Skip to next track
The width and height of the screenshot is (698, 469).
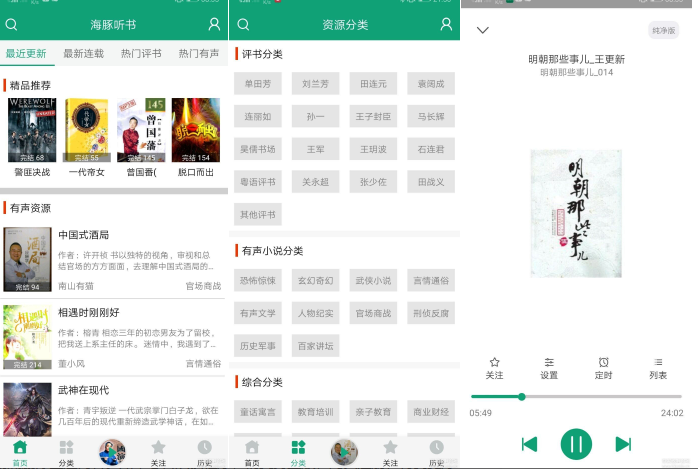point(623,444)
